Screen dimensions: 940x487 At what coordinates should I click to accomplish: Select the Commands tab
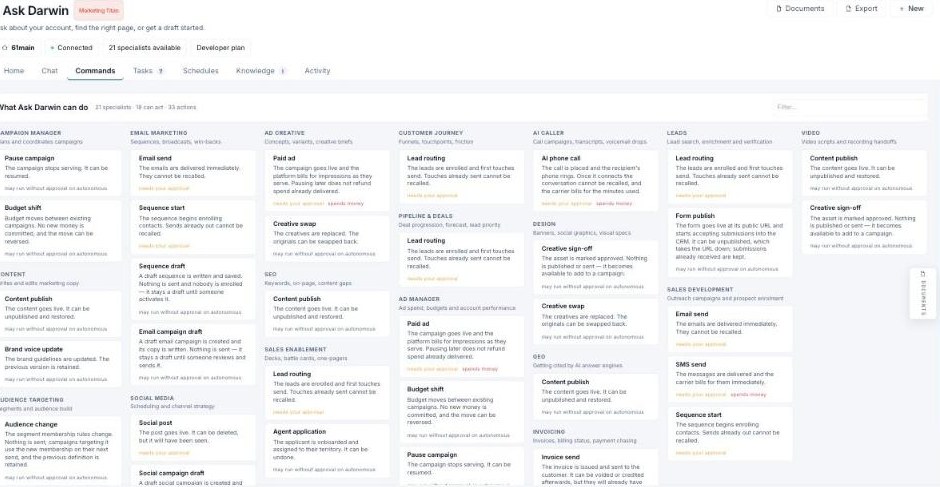(x=95, y=71)
